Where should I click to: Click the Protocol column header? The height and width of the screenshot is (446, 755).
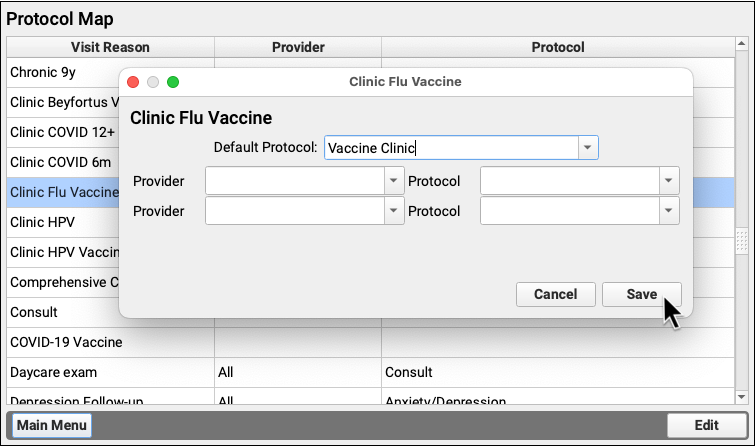tap(558, 47)
